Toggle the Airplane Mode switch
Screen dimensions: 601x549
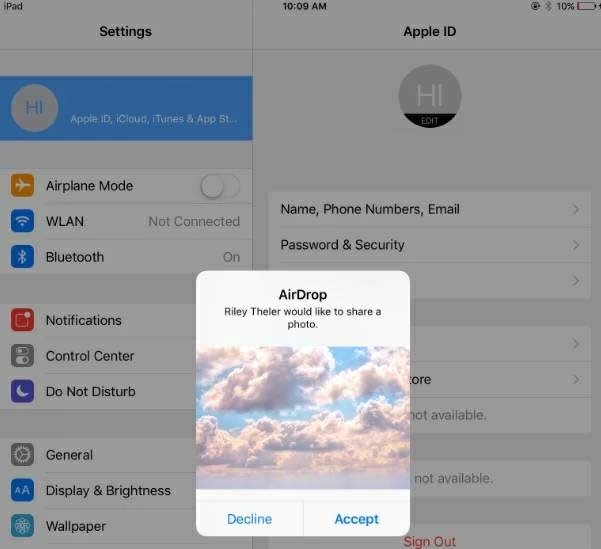[219, 186]
